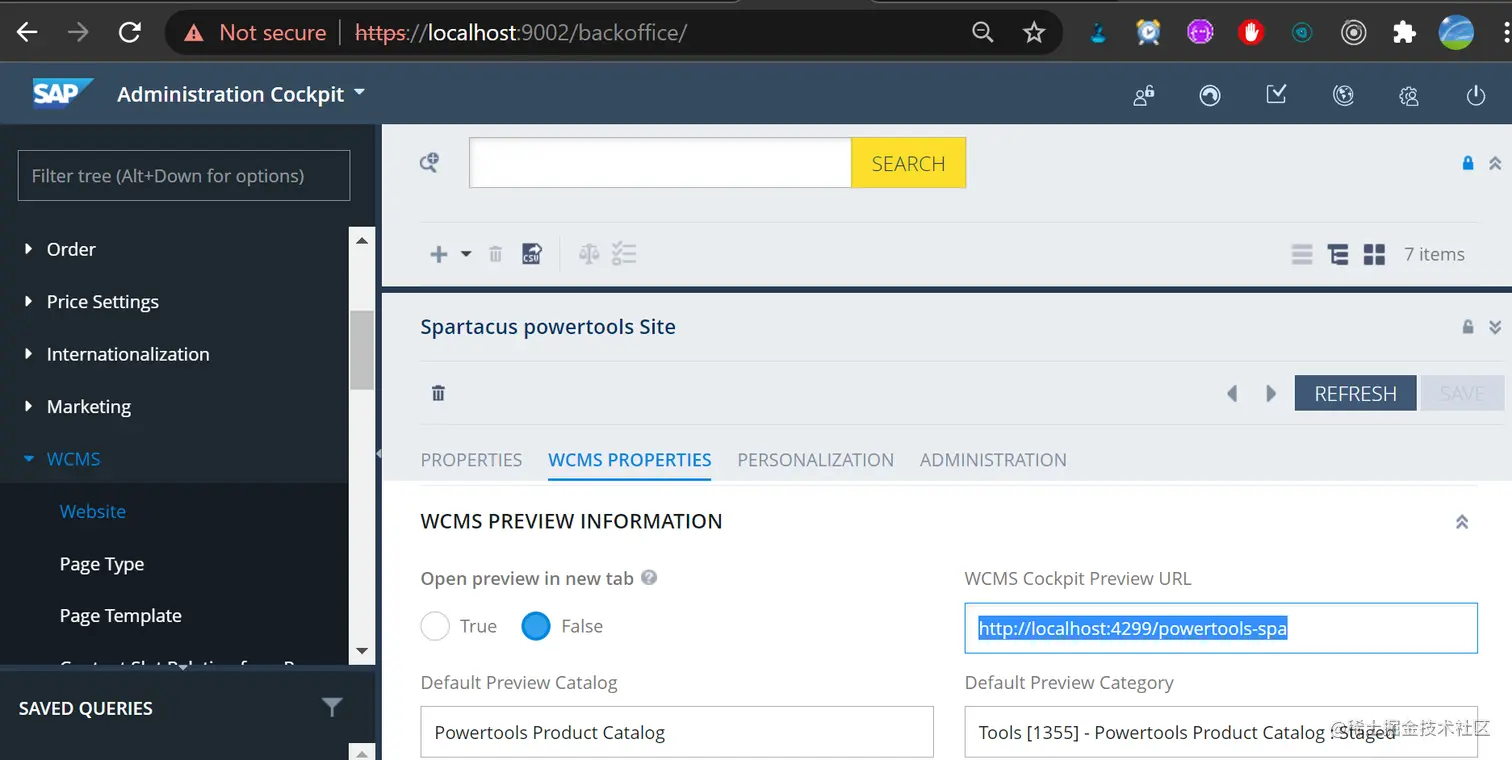Click the checkbox tasks icon in header
The image size is (1512, 760).
(x=1276, y=95)
